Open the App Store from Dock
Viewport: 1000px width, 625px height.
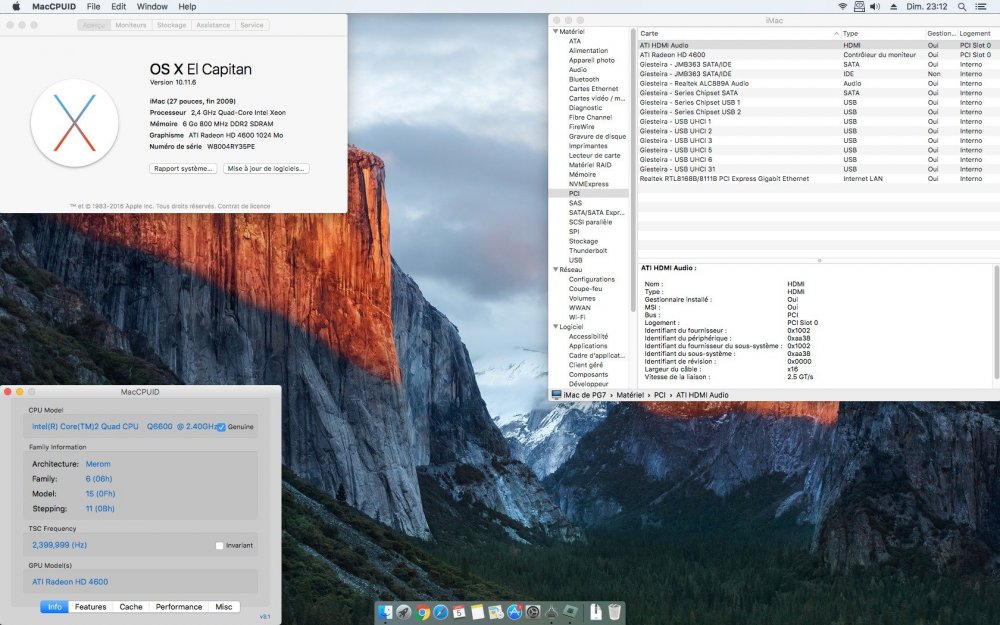(515, 612)
